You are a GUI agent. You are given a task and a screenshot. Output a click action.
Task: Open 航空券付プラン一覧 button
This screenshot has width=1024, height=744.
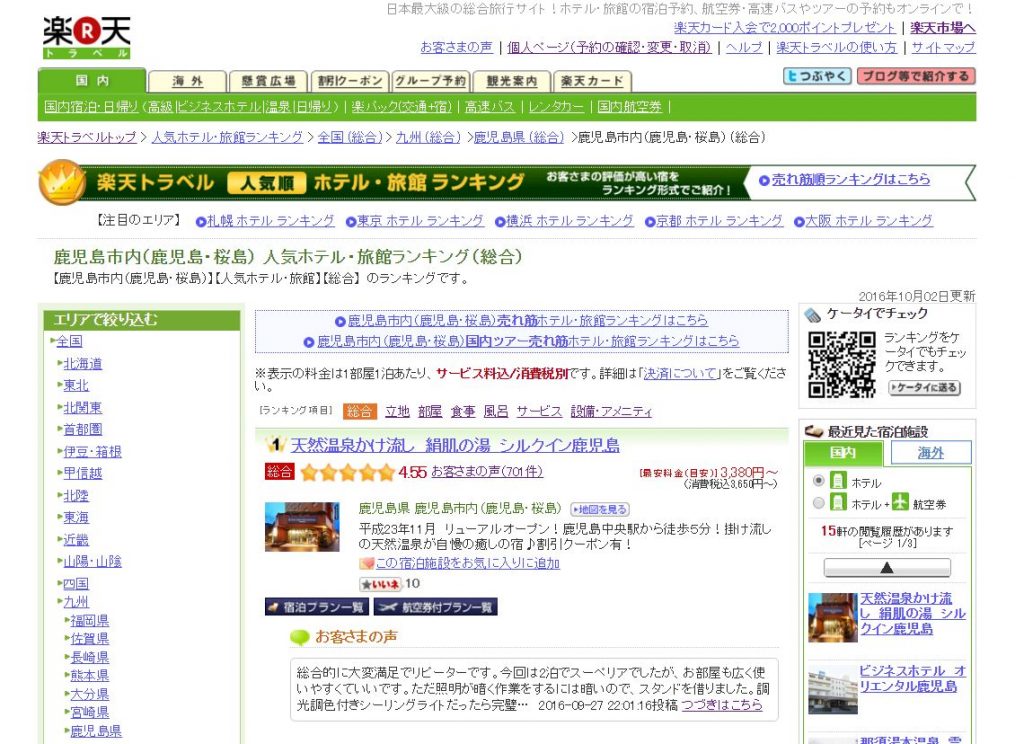coord(436,607)
